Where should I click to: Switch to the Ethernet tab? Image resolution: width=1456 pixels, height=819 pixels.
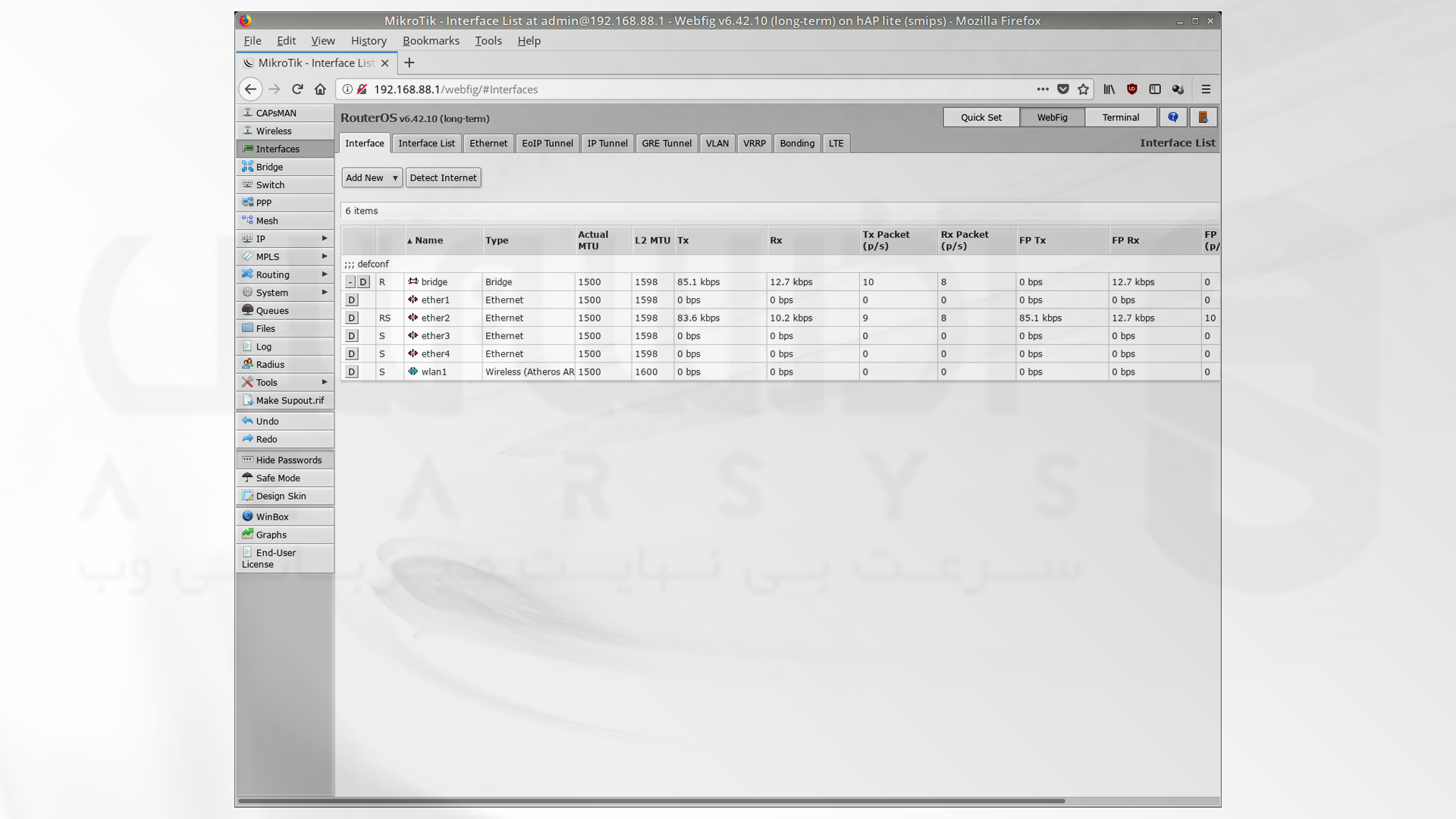point(488,143)
